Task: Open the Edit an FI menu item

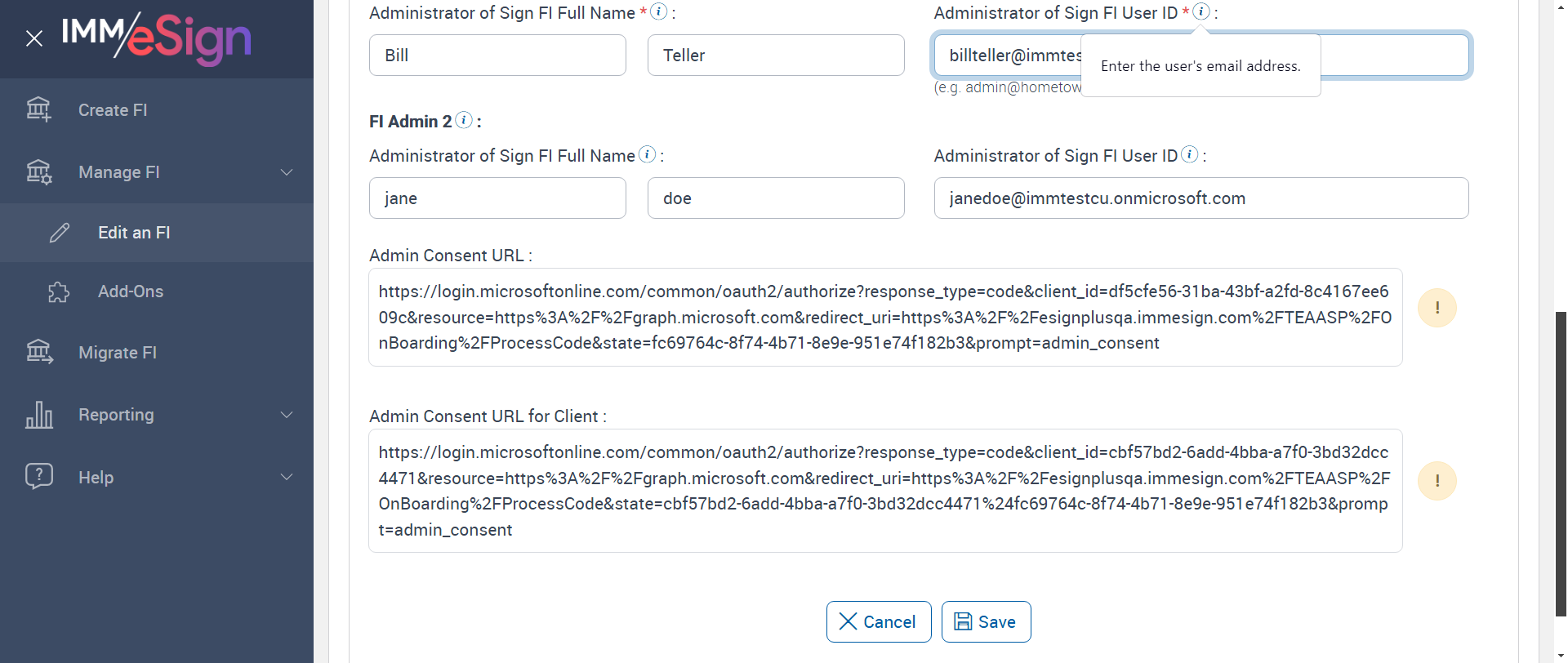Action: pyautogui.click(x=134, y=233)
